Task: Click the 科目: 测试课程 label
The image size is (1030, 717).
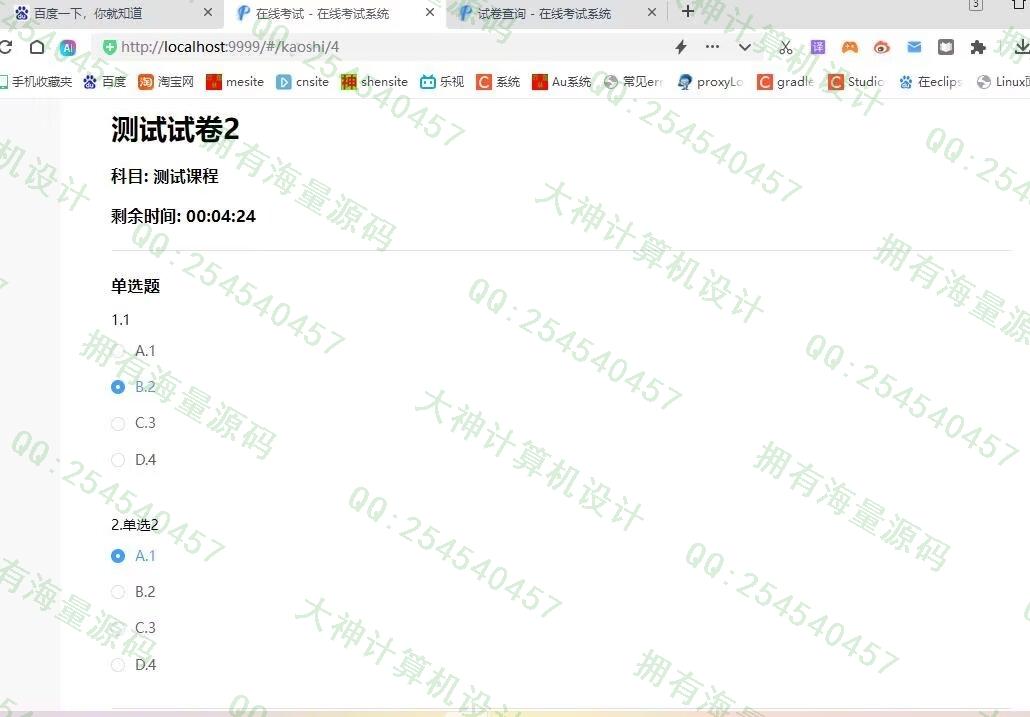Action: point(164,176)
